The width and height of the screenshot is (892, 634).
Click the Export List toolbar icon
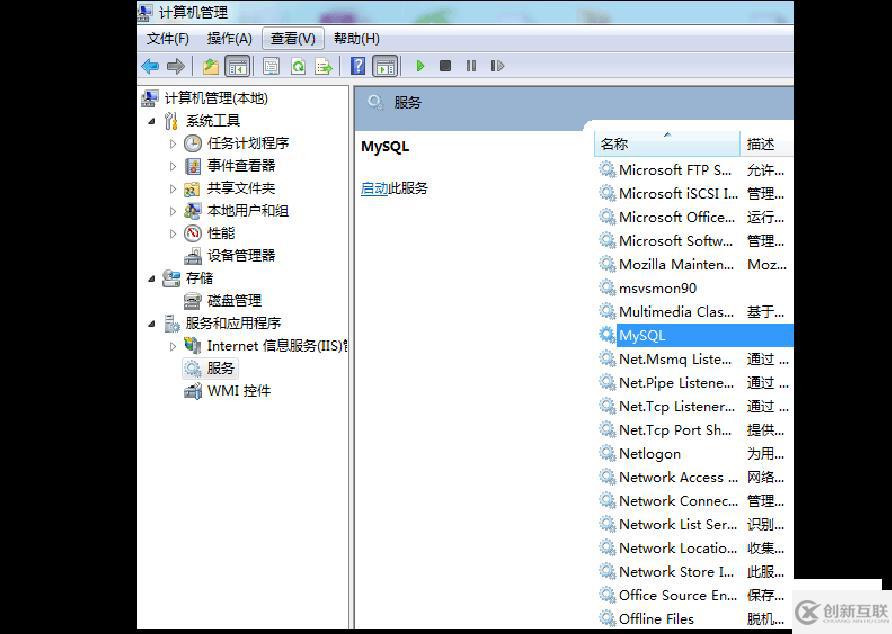click(x=324, y=65)
